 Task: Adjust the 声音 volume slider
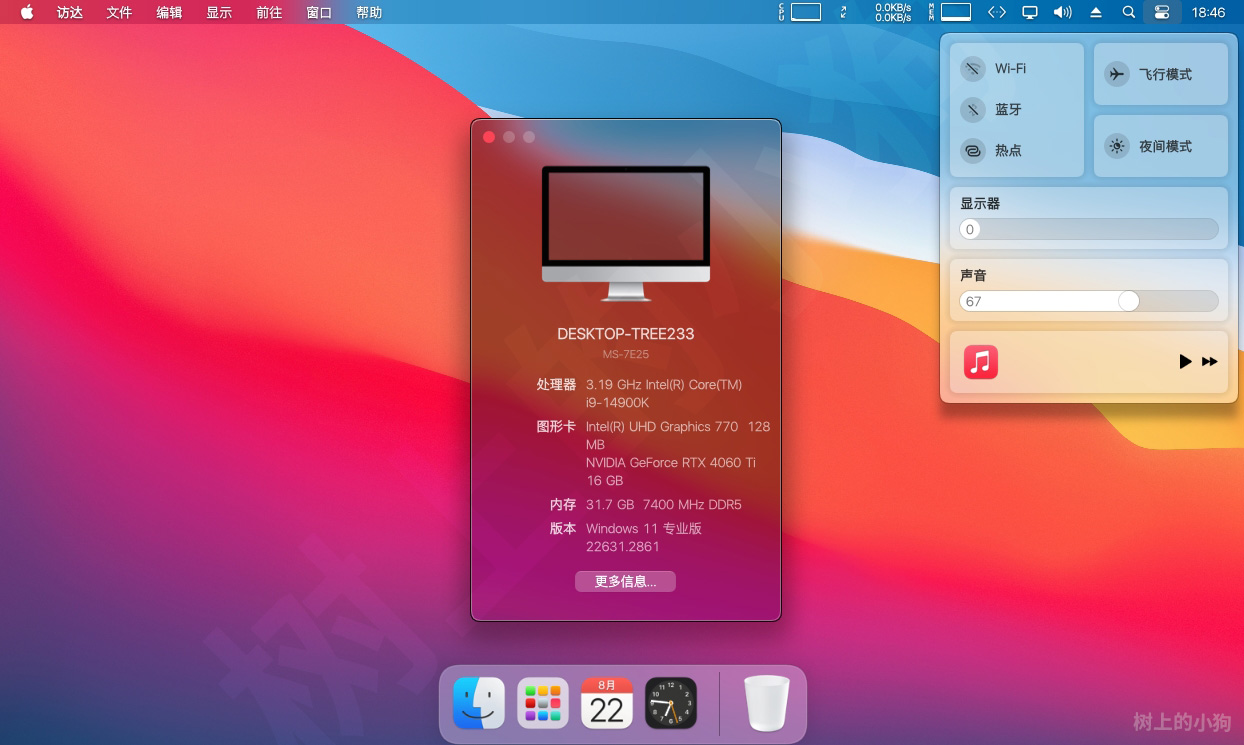(1128, 300)
